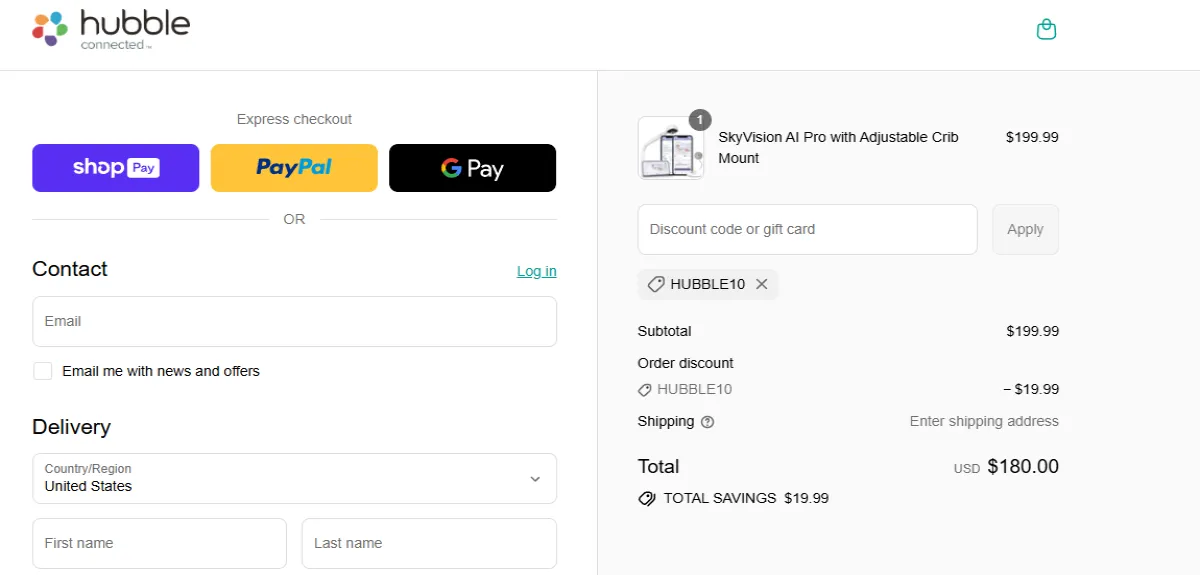1200x575 pixels.
Task: Focus the Email input field
Action: (x=294, y=321)
